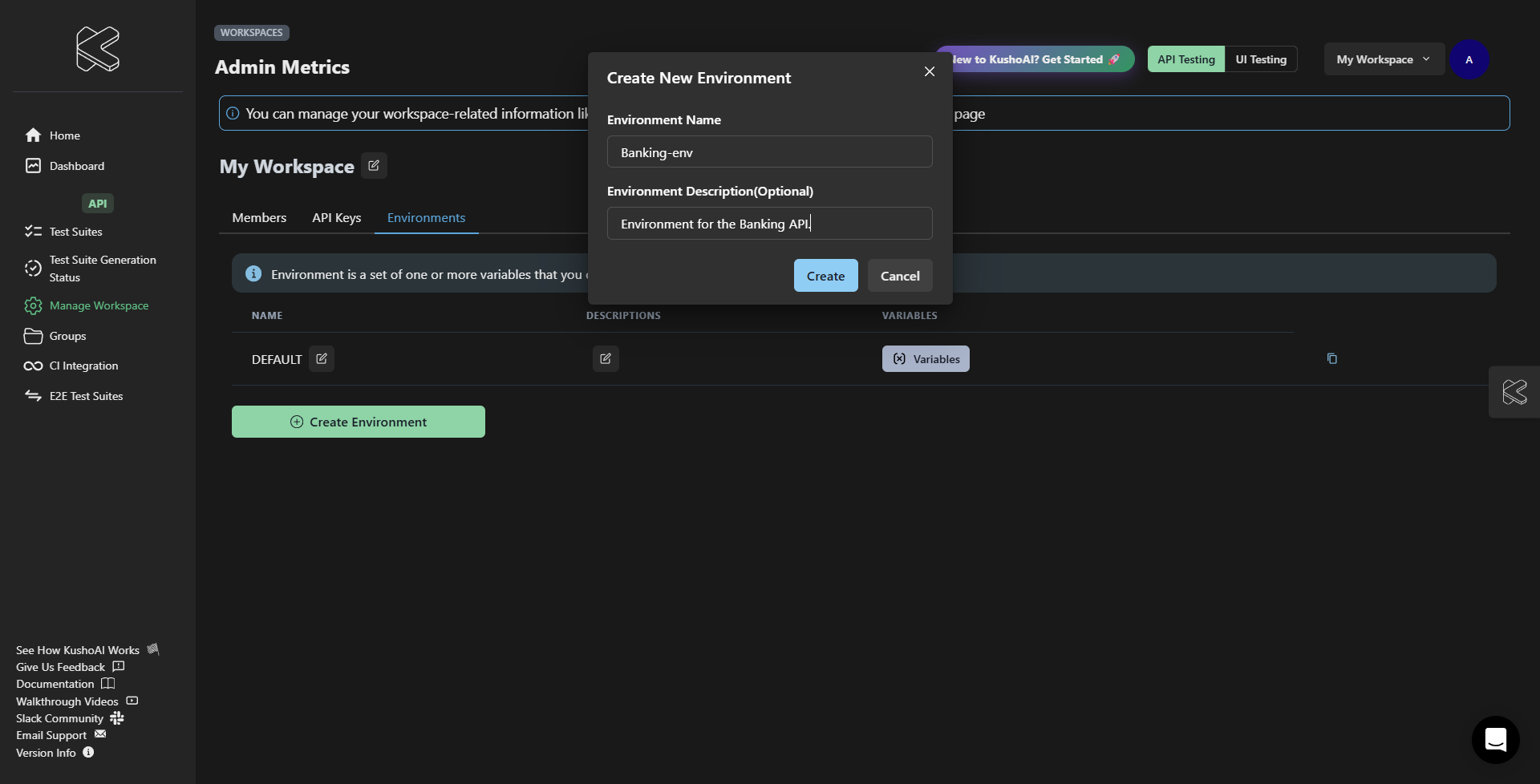
Task: Switch to API Testing mode
Action: pos(1185,59)
